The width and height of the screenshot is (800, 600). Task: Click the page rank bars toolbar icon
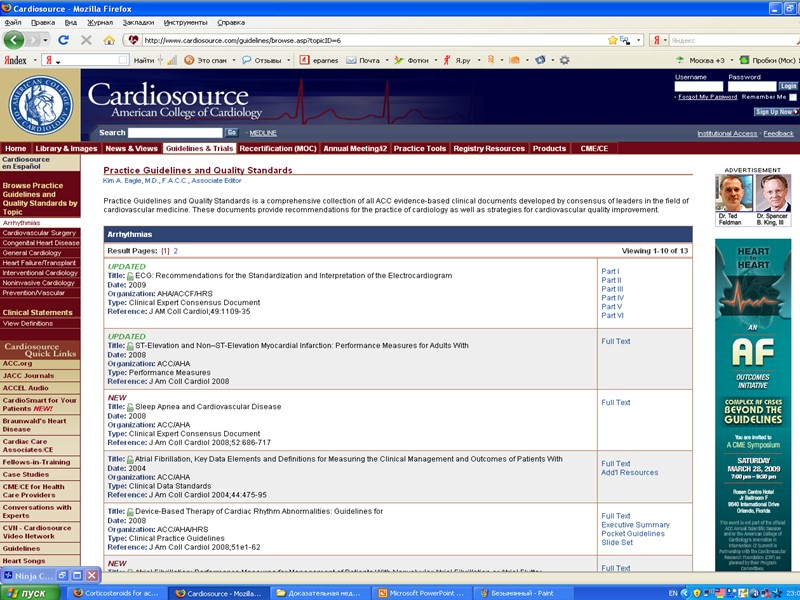172,60
